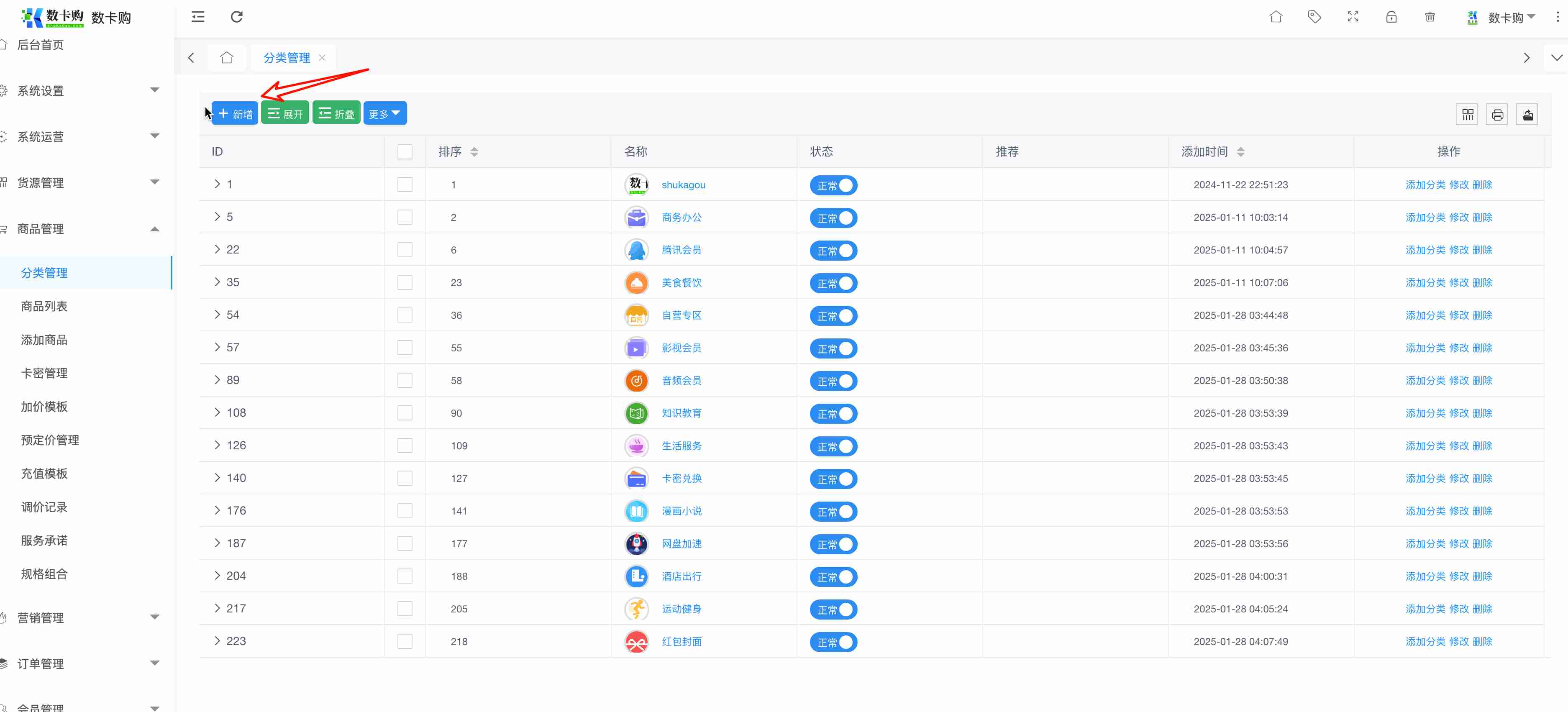Open the column filter grid icon

pos(1468,114)
